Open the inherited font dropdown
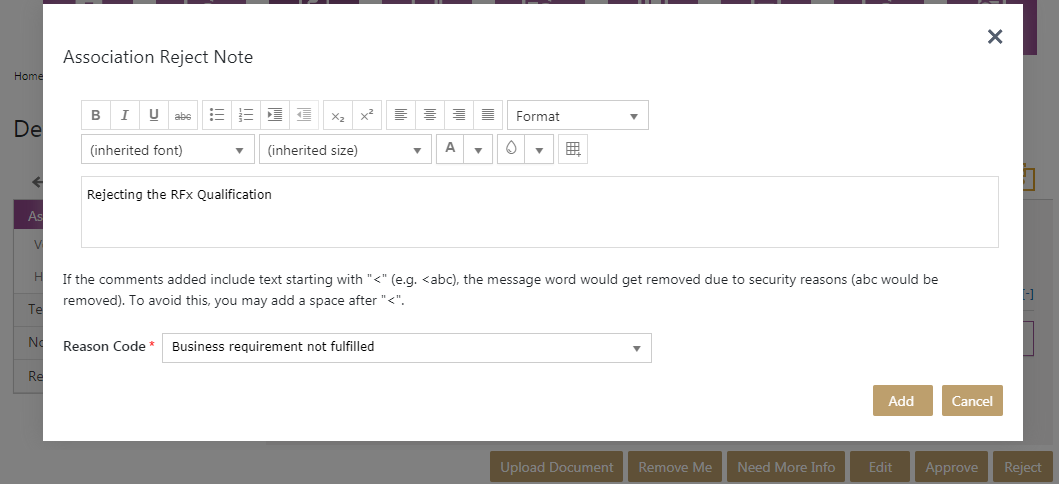This screenshot has height=484, width=1059. [167, 150]
